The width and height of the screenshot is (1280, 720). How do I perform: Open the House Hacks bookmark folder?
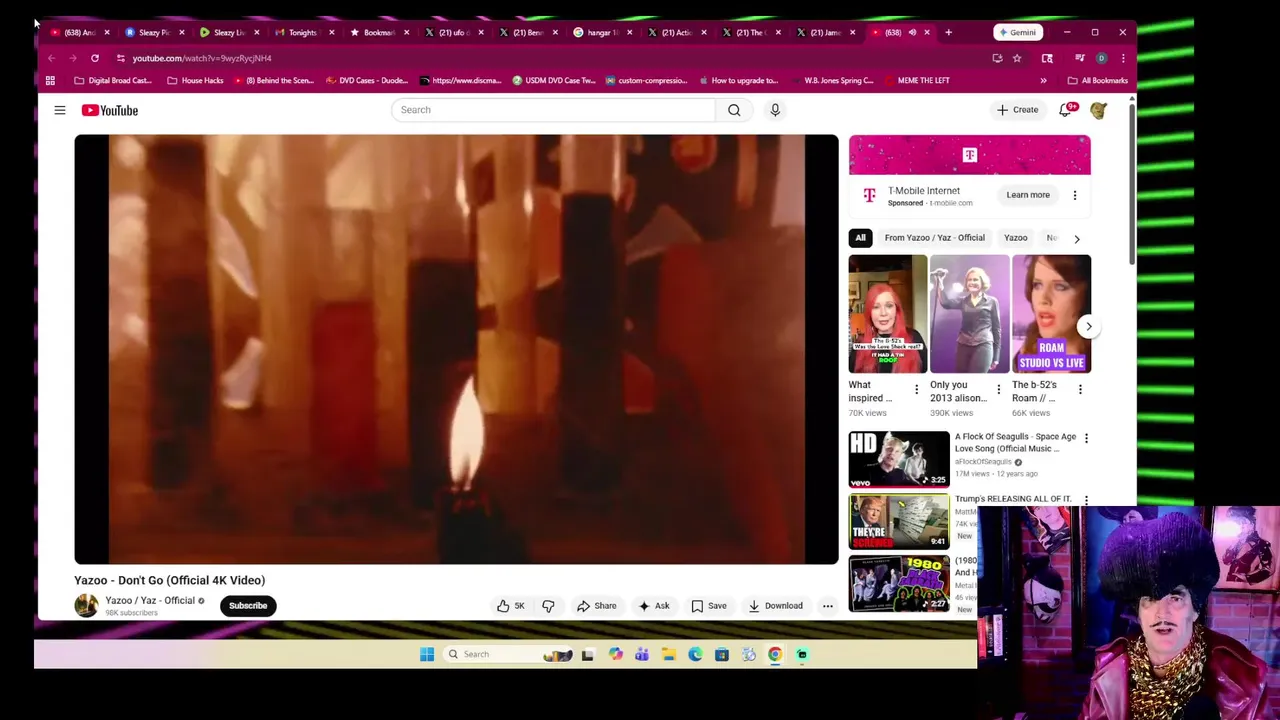point(195,80)
